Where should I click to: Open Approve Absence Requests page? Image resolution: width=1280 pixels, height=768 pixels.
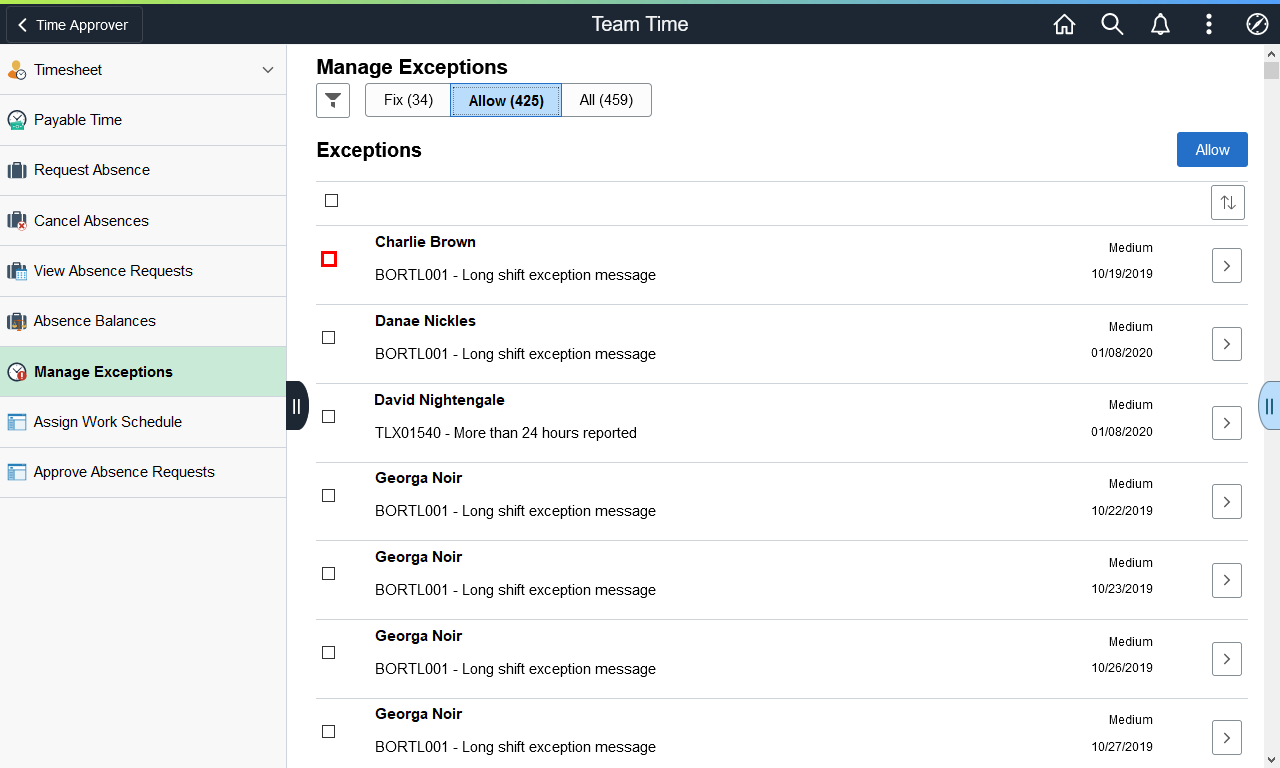pyautogui.click(x=143, y=472)
